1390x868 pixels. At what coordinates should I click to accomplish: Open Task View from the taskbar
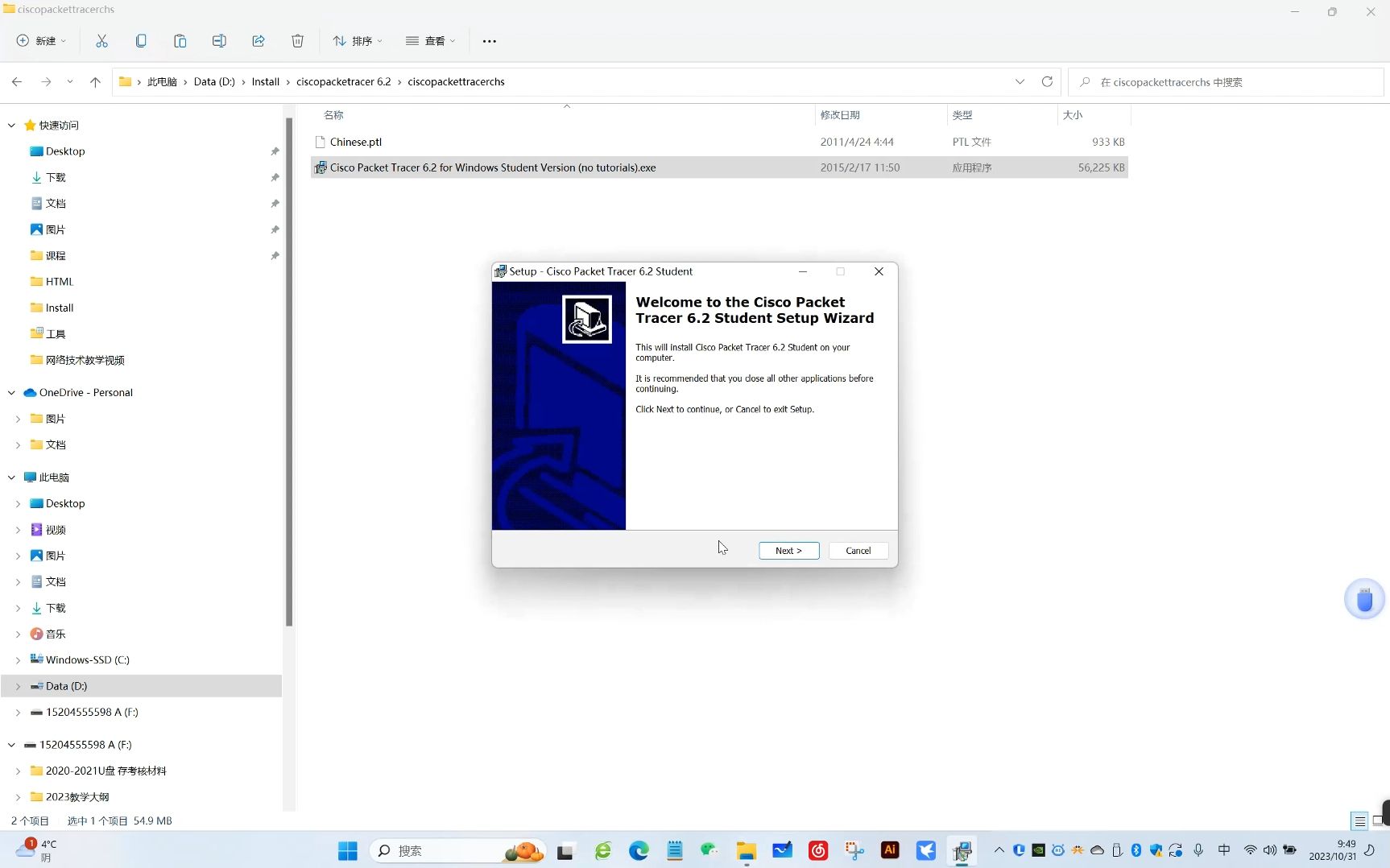566,851
